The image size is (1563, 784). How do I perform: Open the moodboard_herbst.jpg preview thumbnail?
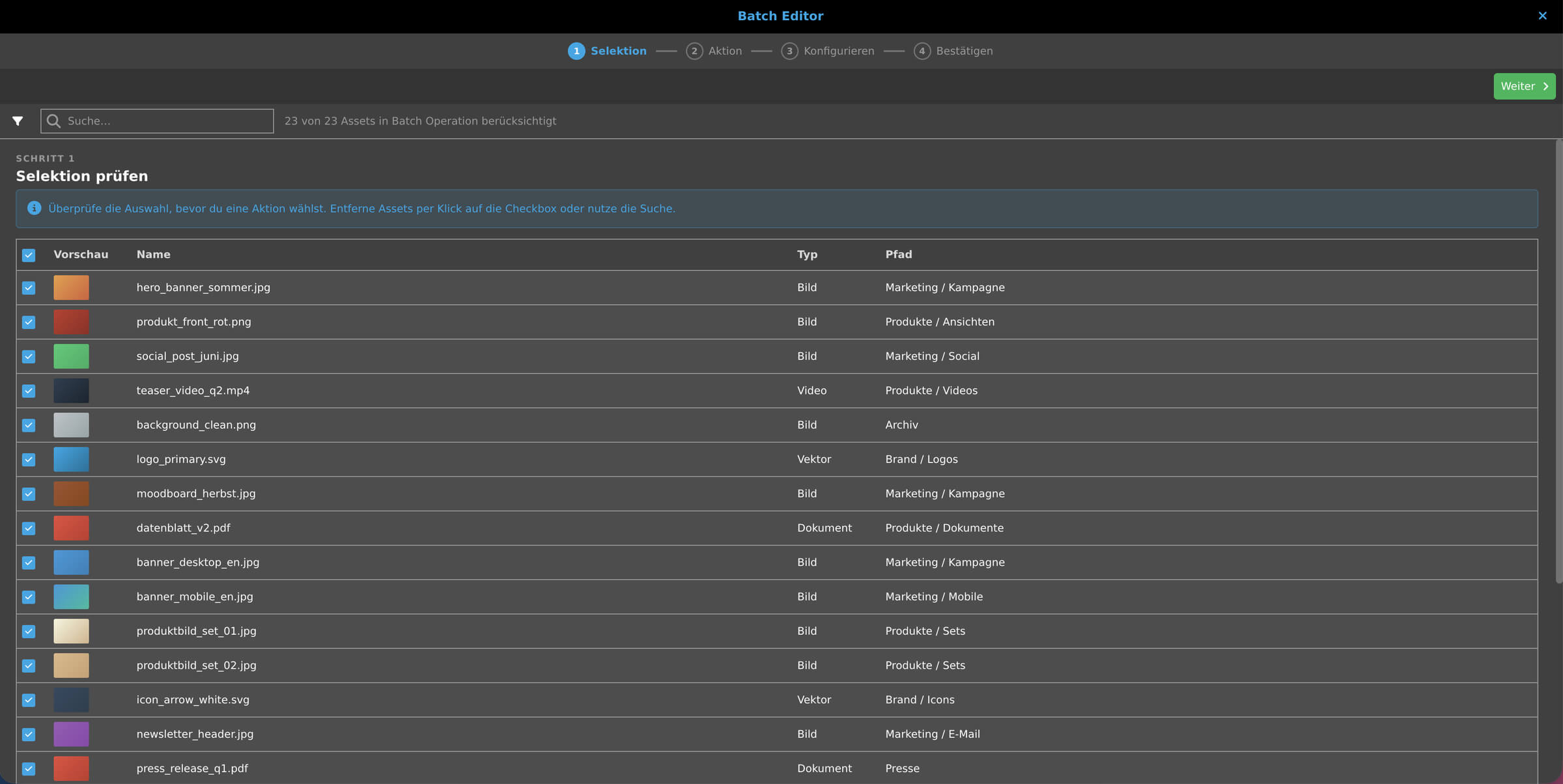point(71,494)
